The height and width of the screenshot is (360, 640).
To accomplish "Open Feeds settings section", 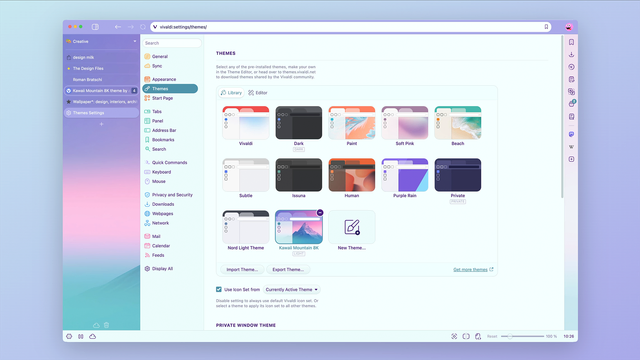I will point(154,255).
